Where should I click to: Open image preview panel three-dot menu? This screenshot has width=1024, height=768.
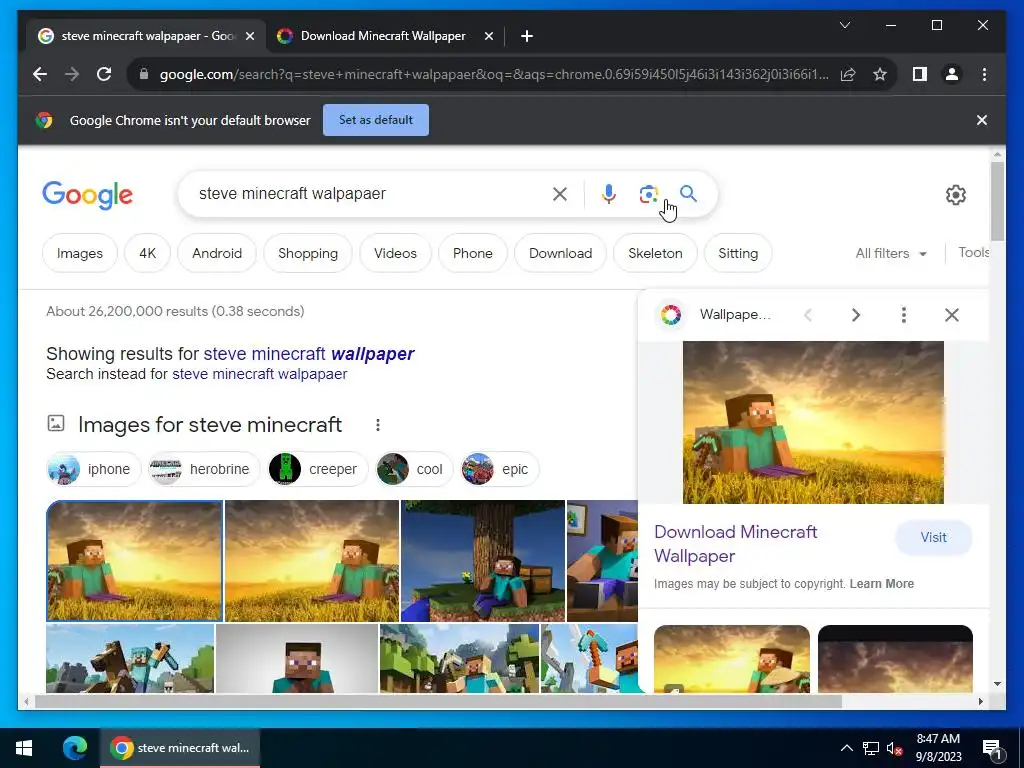[x=904, y=315]
